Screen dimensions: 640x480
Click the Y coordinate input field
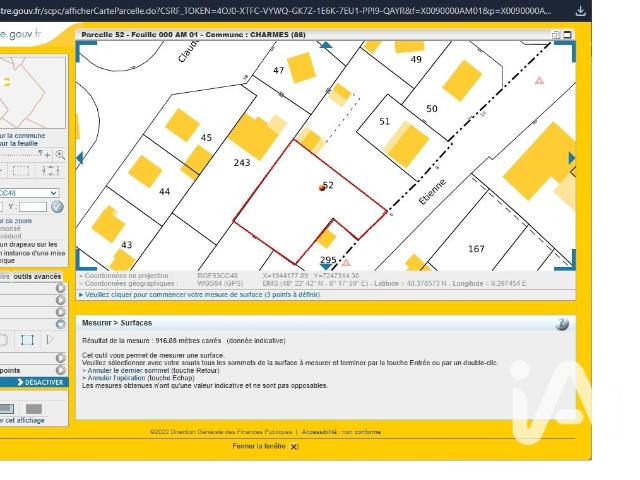click(33, 207)
